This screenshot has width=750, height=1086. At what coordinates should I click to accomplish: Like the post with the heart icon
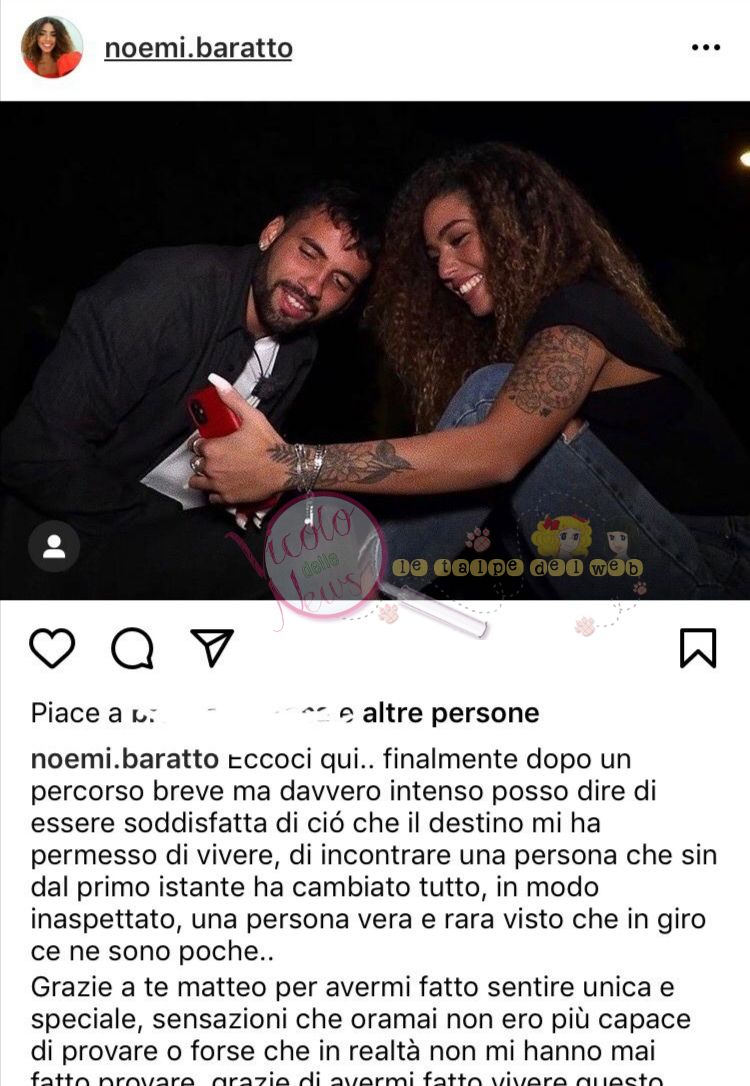click(x=52, y=648)
